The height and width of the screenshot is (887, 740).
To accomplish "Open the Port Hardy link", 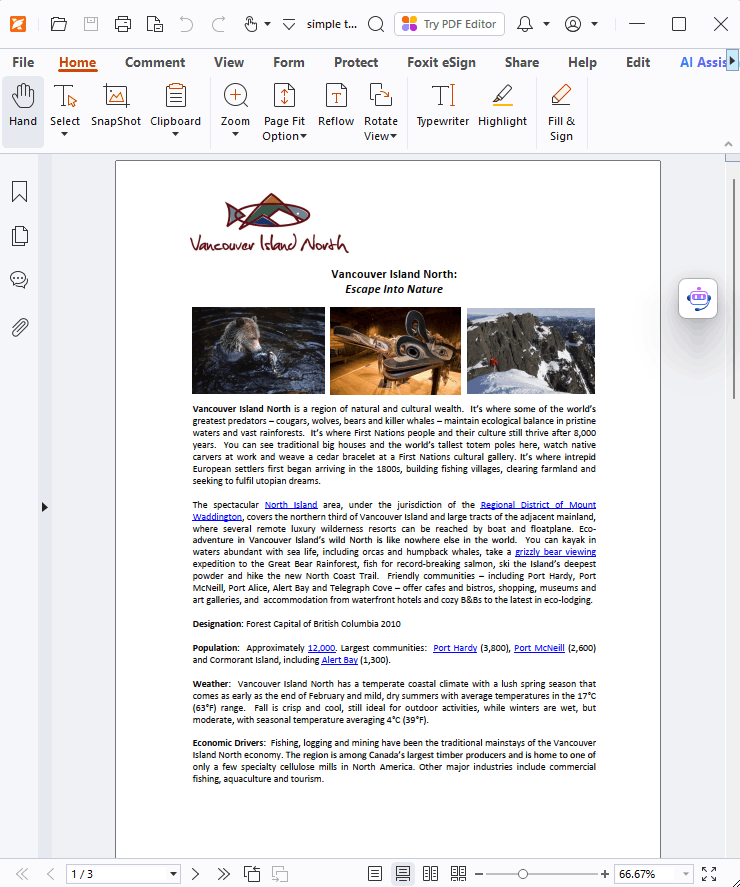I will (455, 648).
